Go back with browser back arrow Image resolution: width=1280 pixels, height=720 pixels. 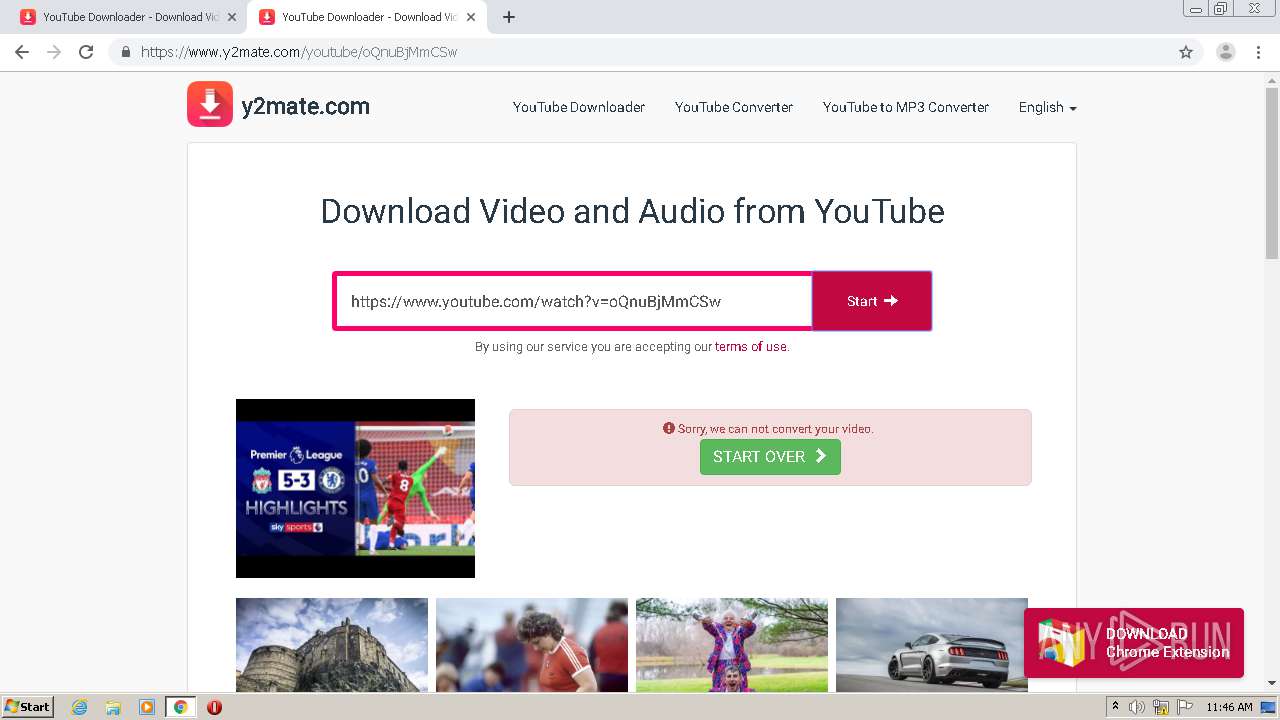tap(22, 52)
